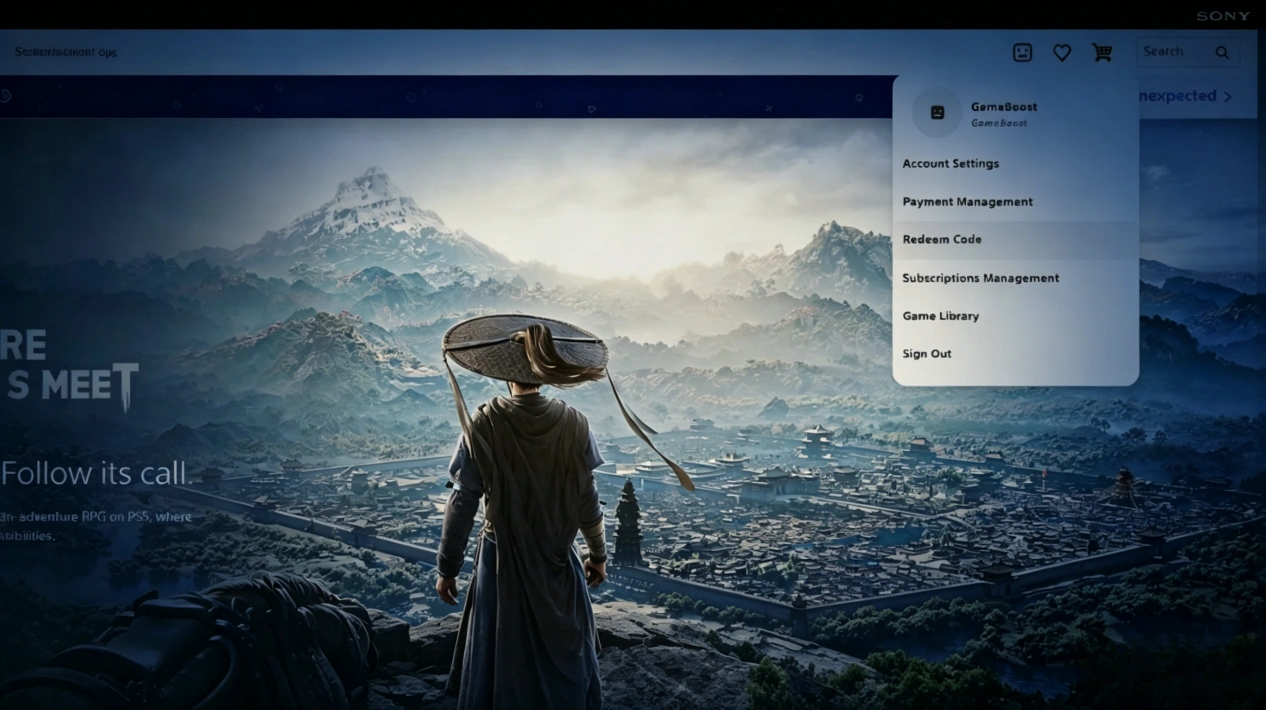The height and width of the screenshot is (710, 1266).
Task: Click the profile avatar icon in header
Action: click(1021, 53)
